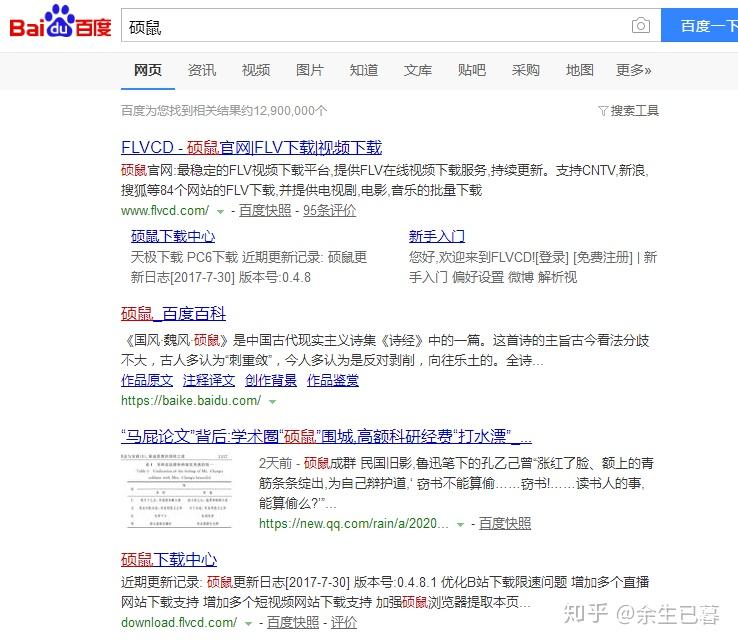Screen dimensions: 738x644
Task: Jump to 作品原文 section
Action: click(147, 380)
